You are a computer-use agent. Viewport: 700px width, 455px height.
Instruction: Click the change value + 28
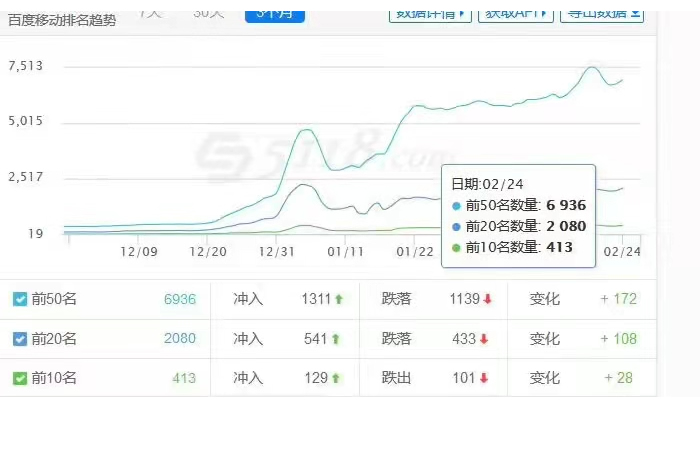pos(618,378)
